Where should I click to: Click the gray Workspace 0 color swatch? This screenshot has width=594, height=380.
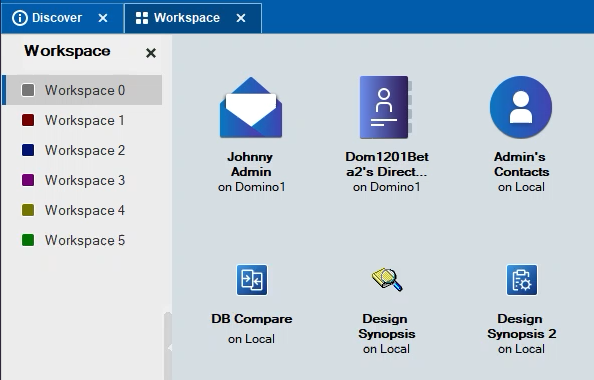pos(28,90)
